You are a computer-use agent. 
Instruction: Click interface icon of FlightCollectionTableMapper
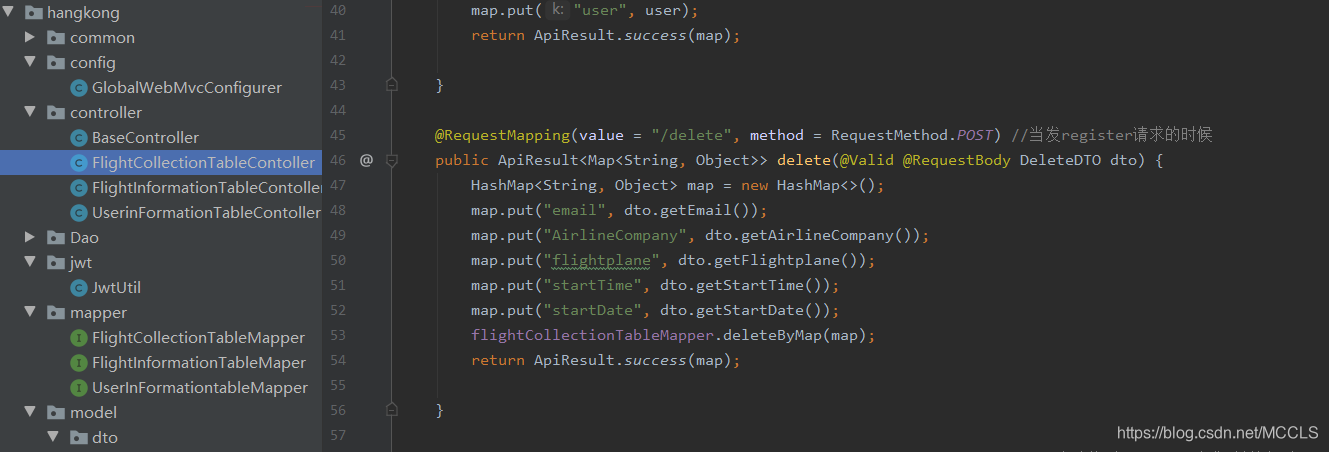pos(78,338)
